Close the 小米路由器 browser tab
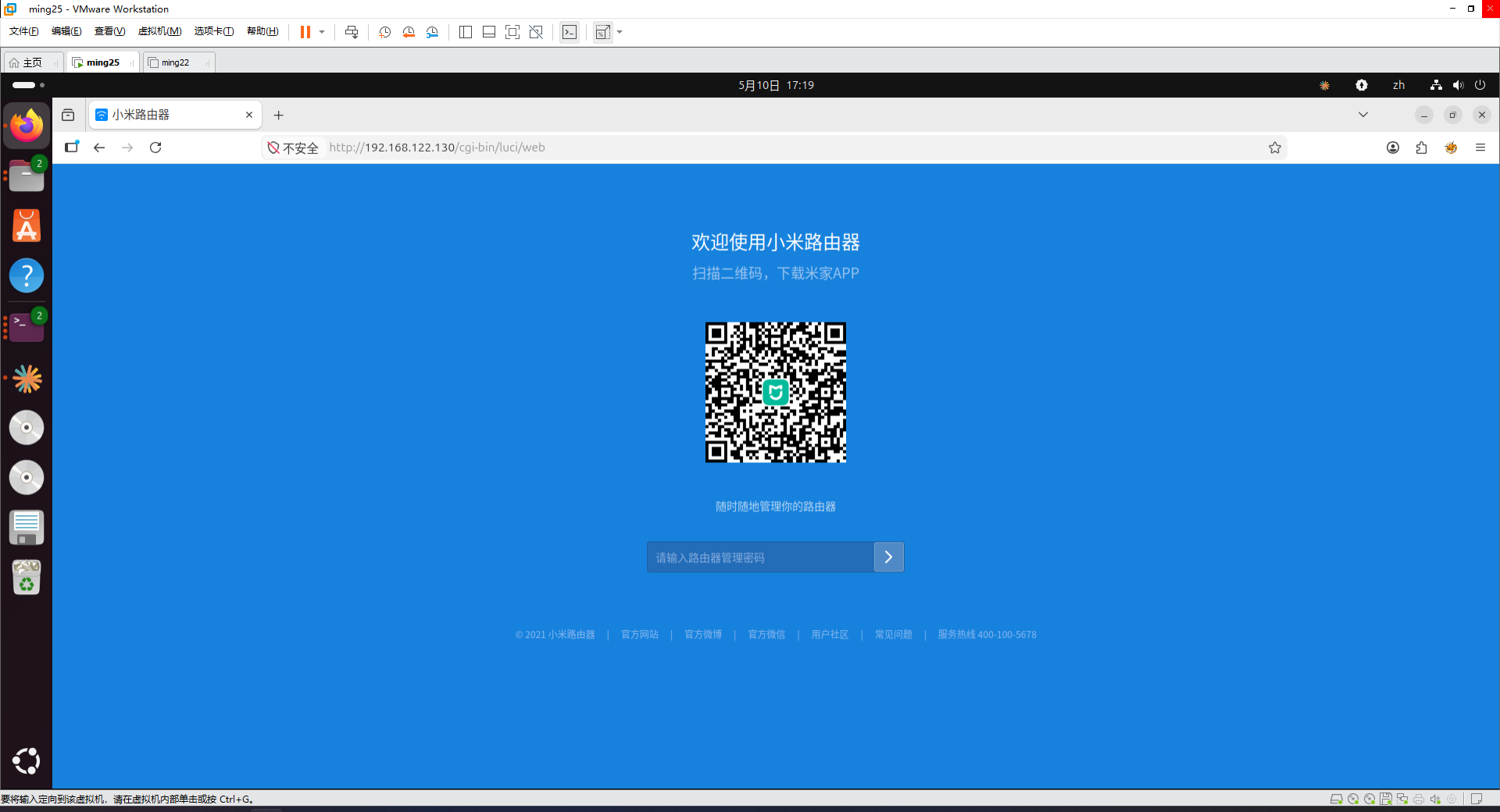 tap(249, 115)
